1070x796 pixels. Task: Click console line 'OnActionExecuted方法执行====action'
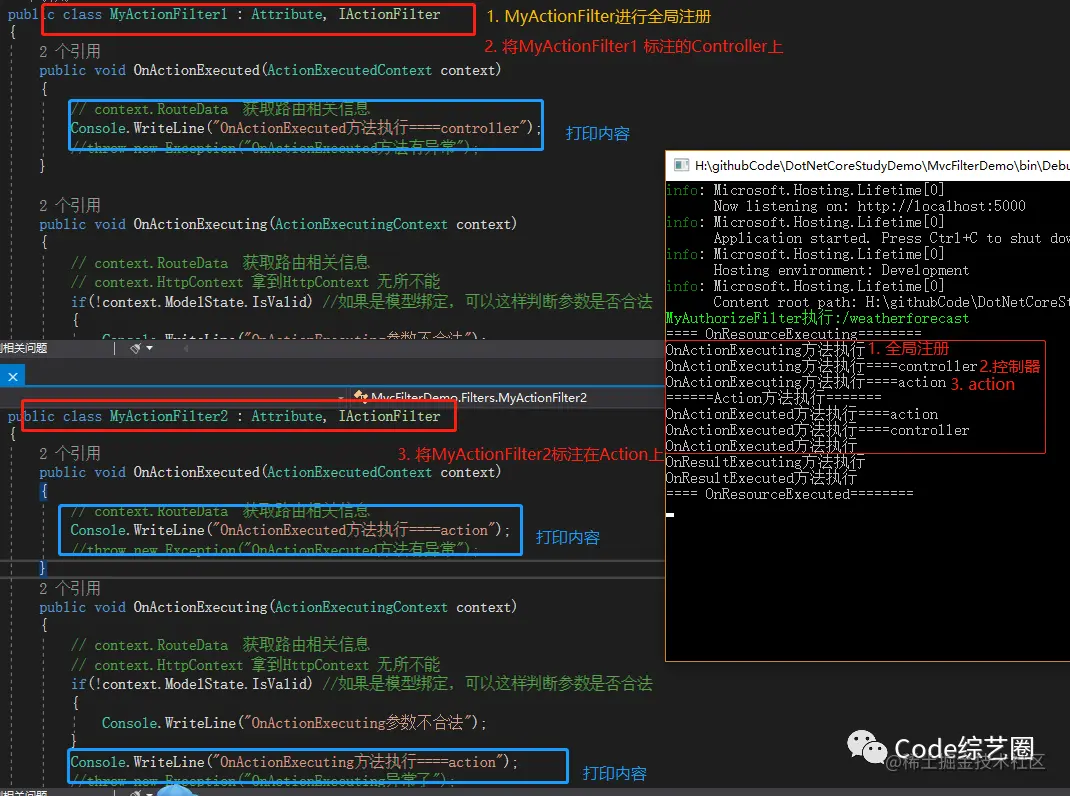[801, 414]
